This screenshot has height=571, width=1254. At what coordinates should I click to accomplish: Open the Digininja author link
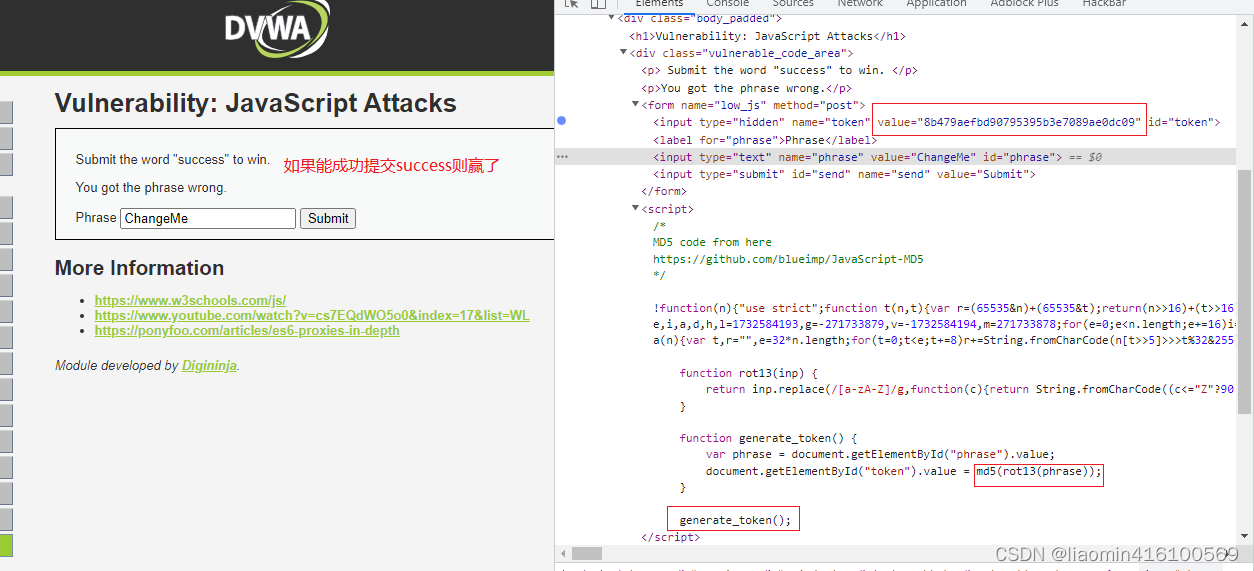coord(209,366)
